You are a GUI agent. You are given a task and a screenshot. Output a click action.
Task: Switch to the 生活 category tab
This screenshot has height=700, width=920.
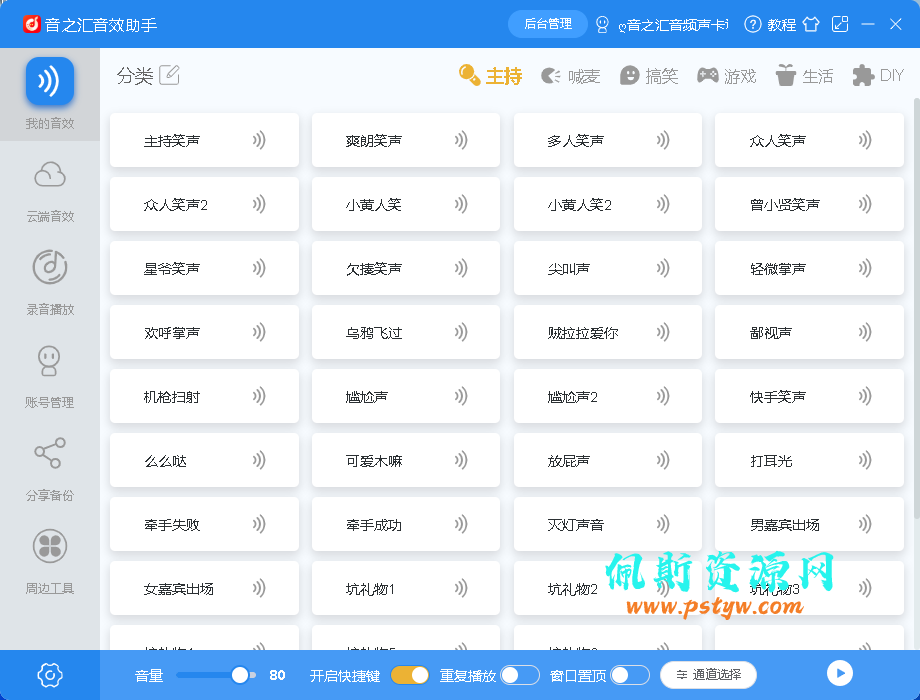(x=804, y=76)
